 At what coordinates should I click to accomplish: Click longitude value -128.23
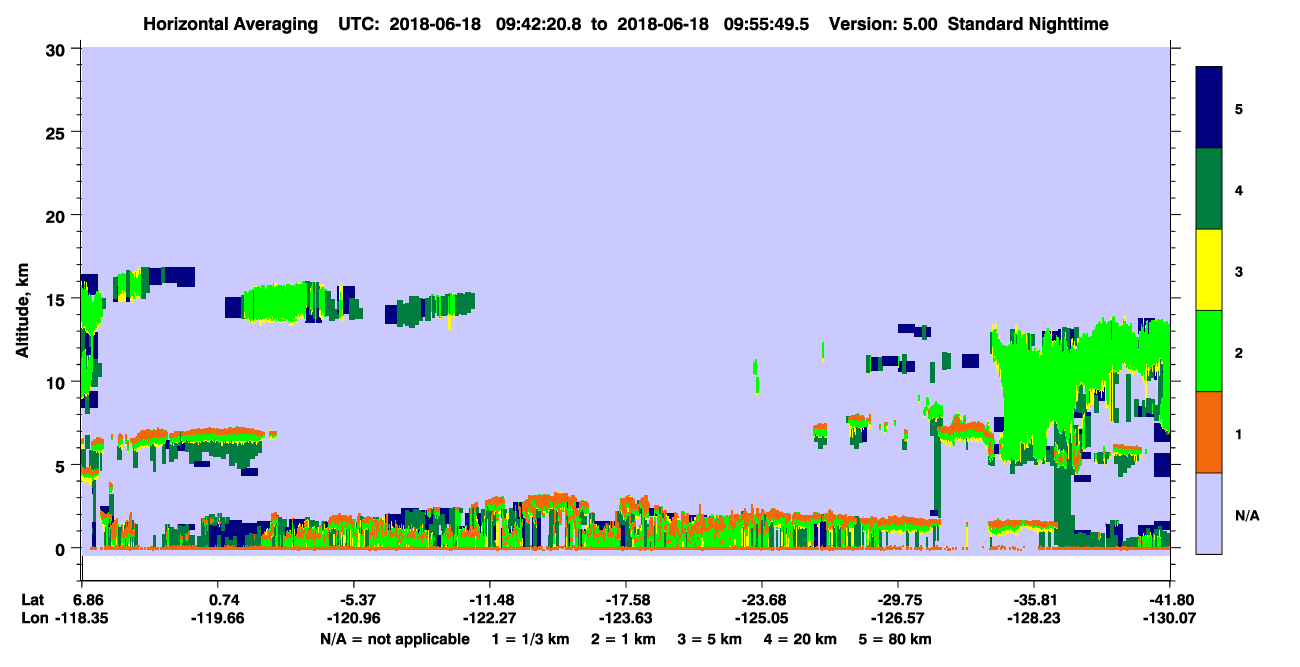click(1034, 618)
